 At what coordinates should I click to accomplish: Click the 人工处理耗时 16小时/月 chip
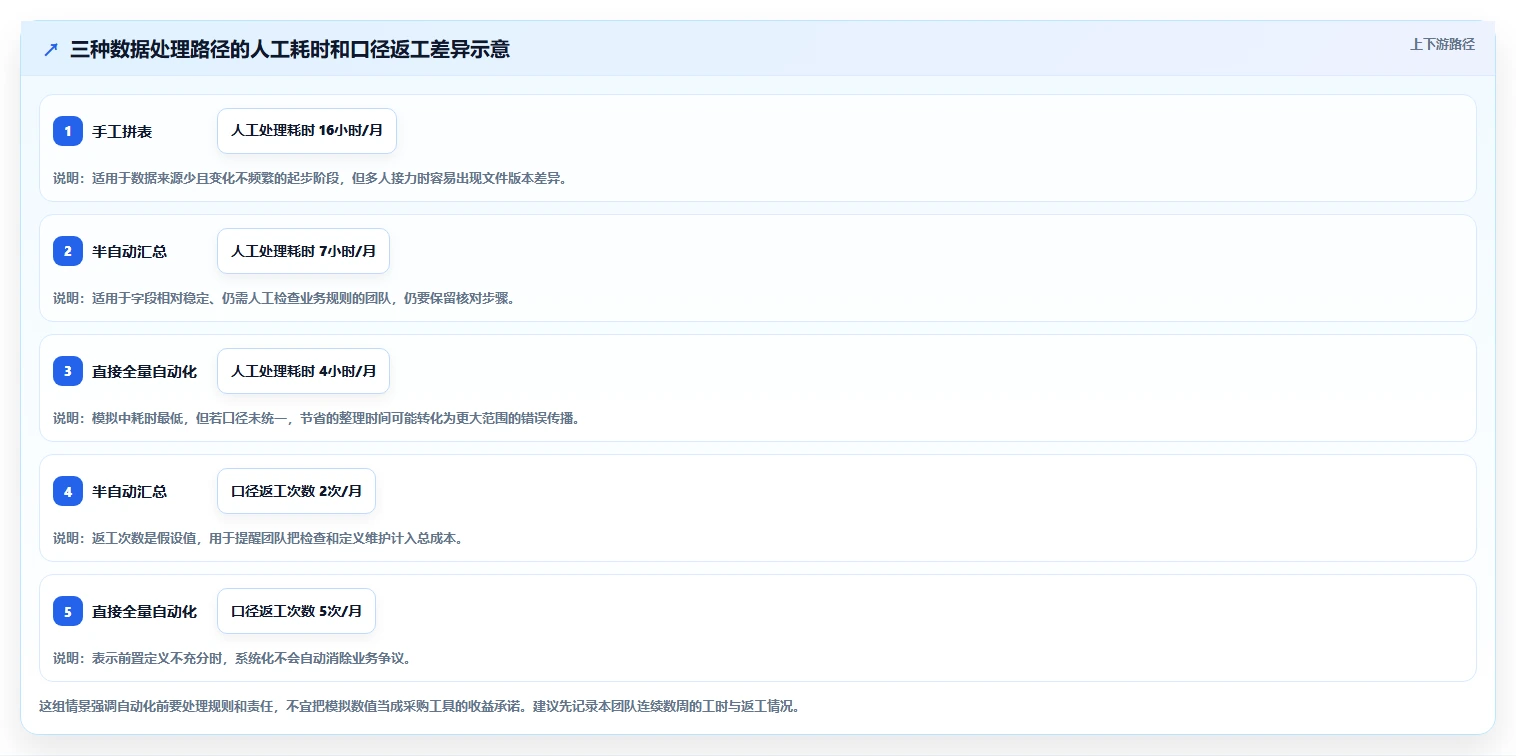point(307,131)
